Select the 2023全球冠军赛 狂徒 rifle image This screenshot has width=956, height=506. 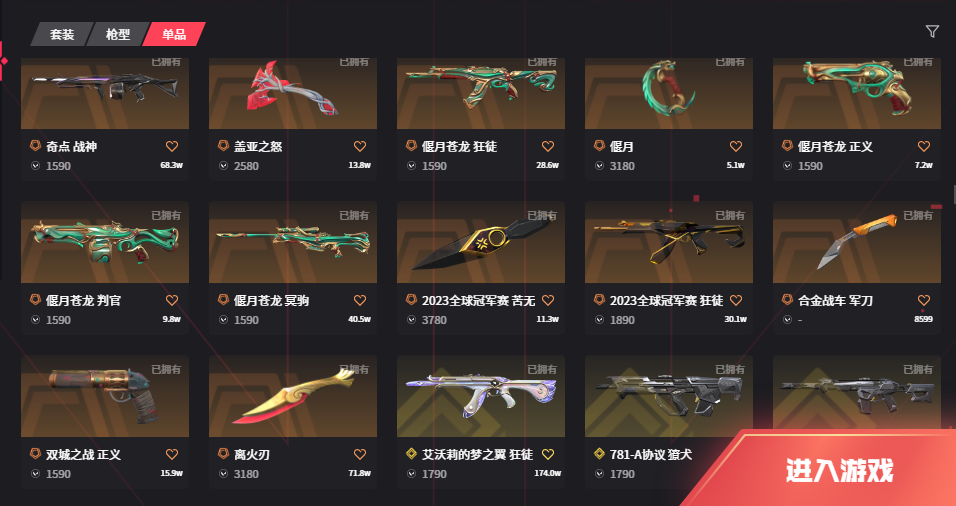click(x=669, y=242)
